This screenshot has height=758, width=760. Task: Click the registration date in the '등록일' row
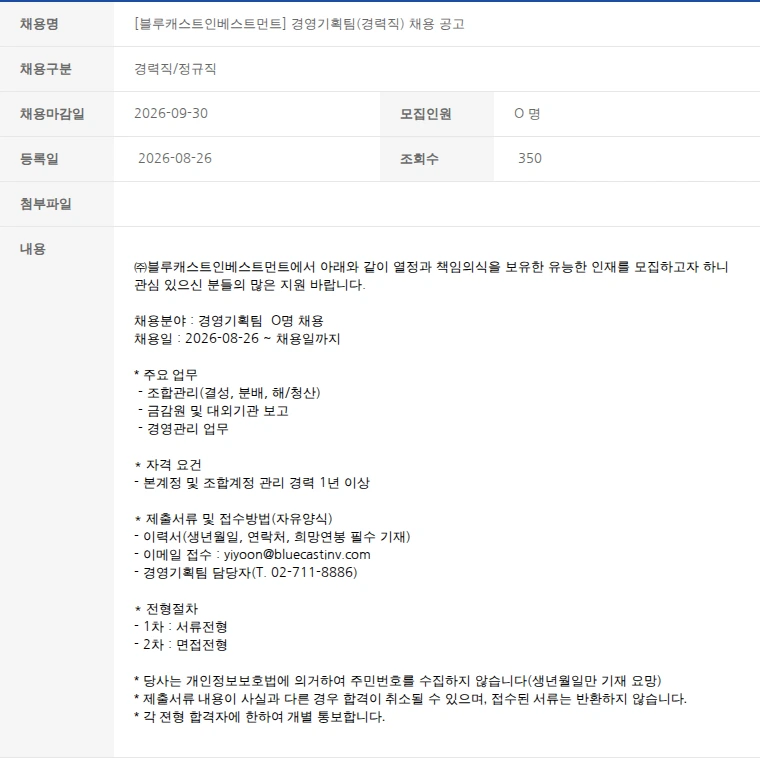point(175,158)
